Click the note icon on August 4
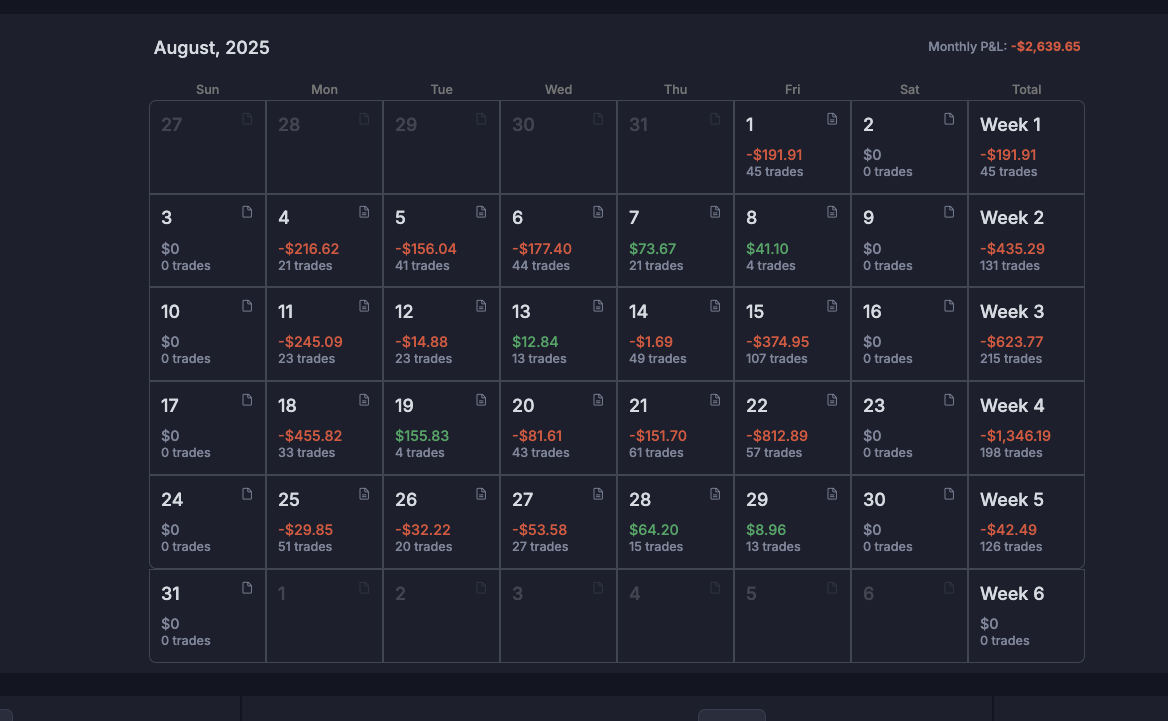 pos(364,212)
